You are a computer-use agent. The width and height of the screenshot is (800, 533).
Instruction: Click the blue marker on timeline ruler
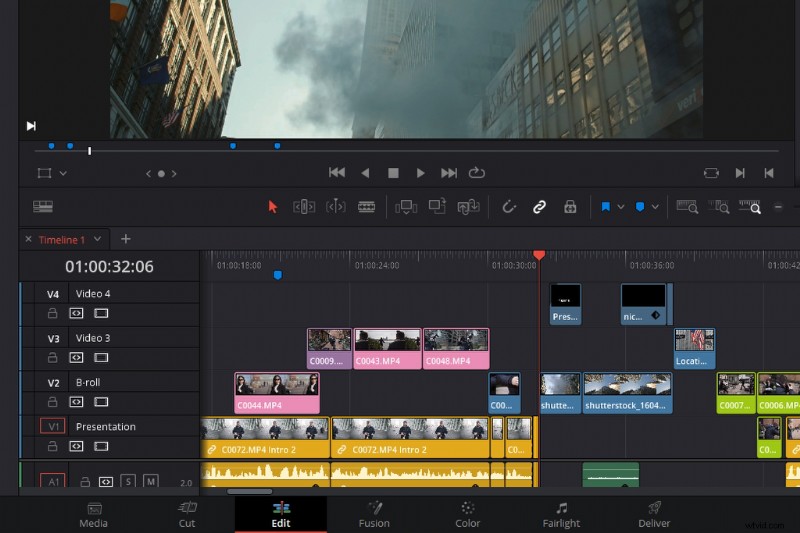278,275
